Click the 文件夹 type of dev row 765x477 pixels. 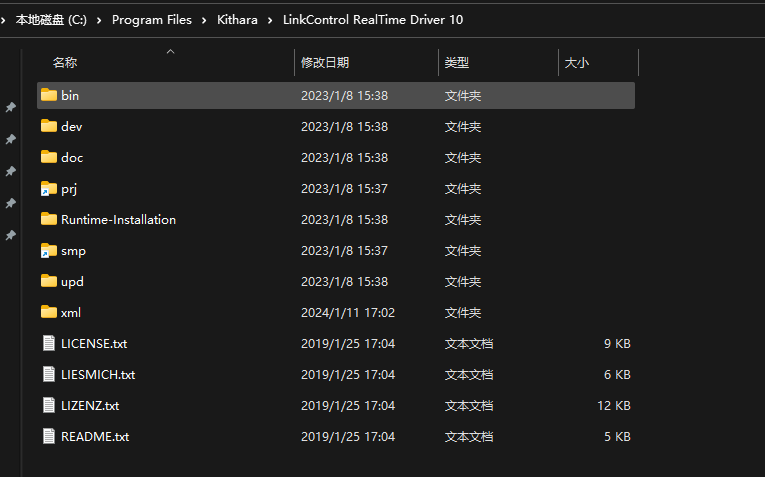(463, 127)
